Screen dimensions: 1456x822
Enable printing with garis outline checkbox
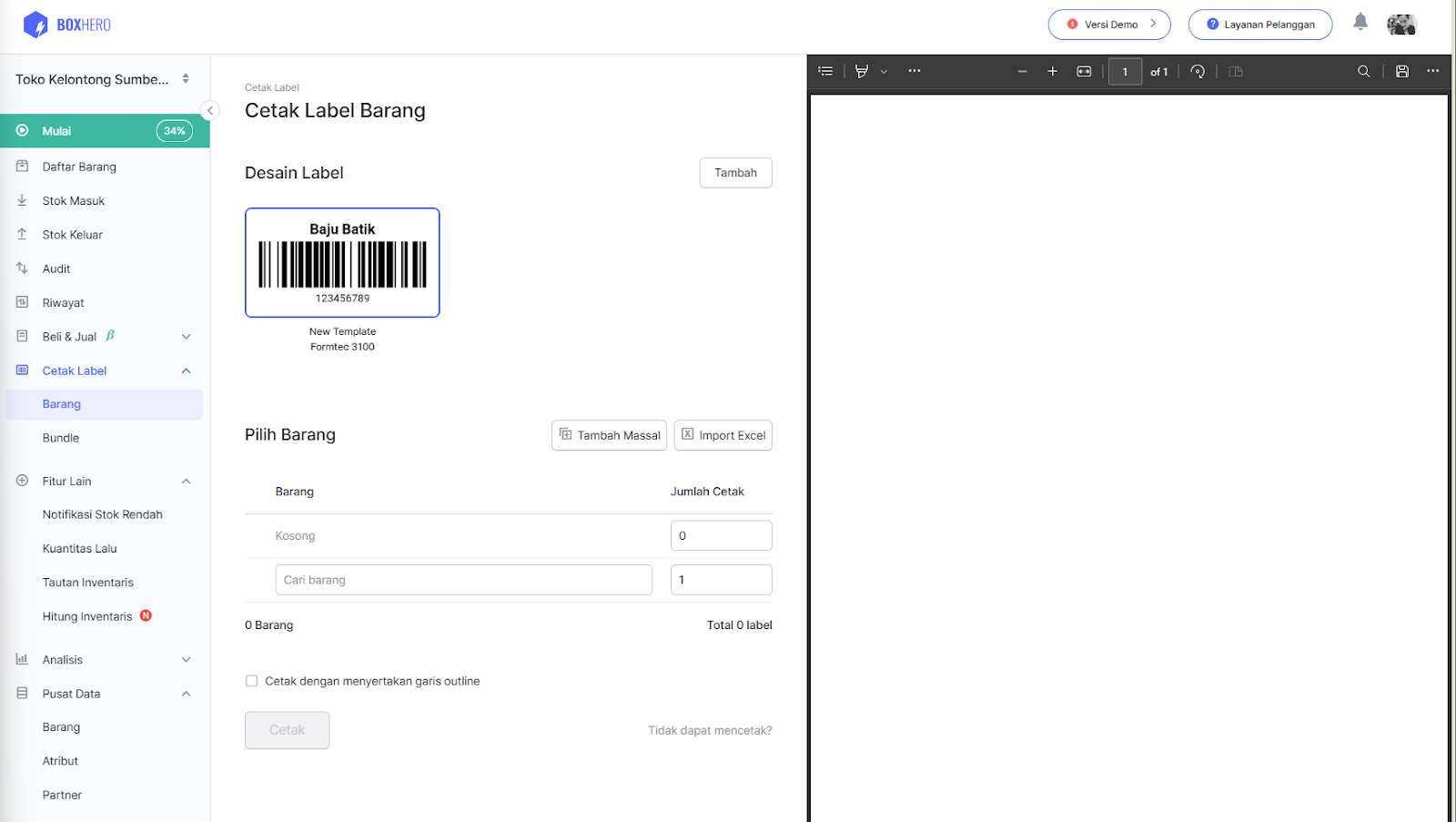pyautogui.click(x=251, y=681)
